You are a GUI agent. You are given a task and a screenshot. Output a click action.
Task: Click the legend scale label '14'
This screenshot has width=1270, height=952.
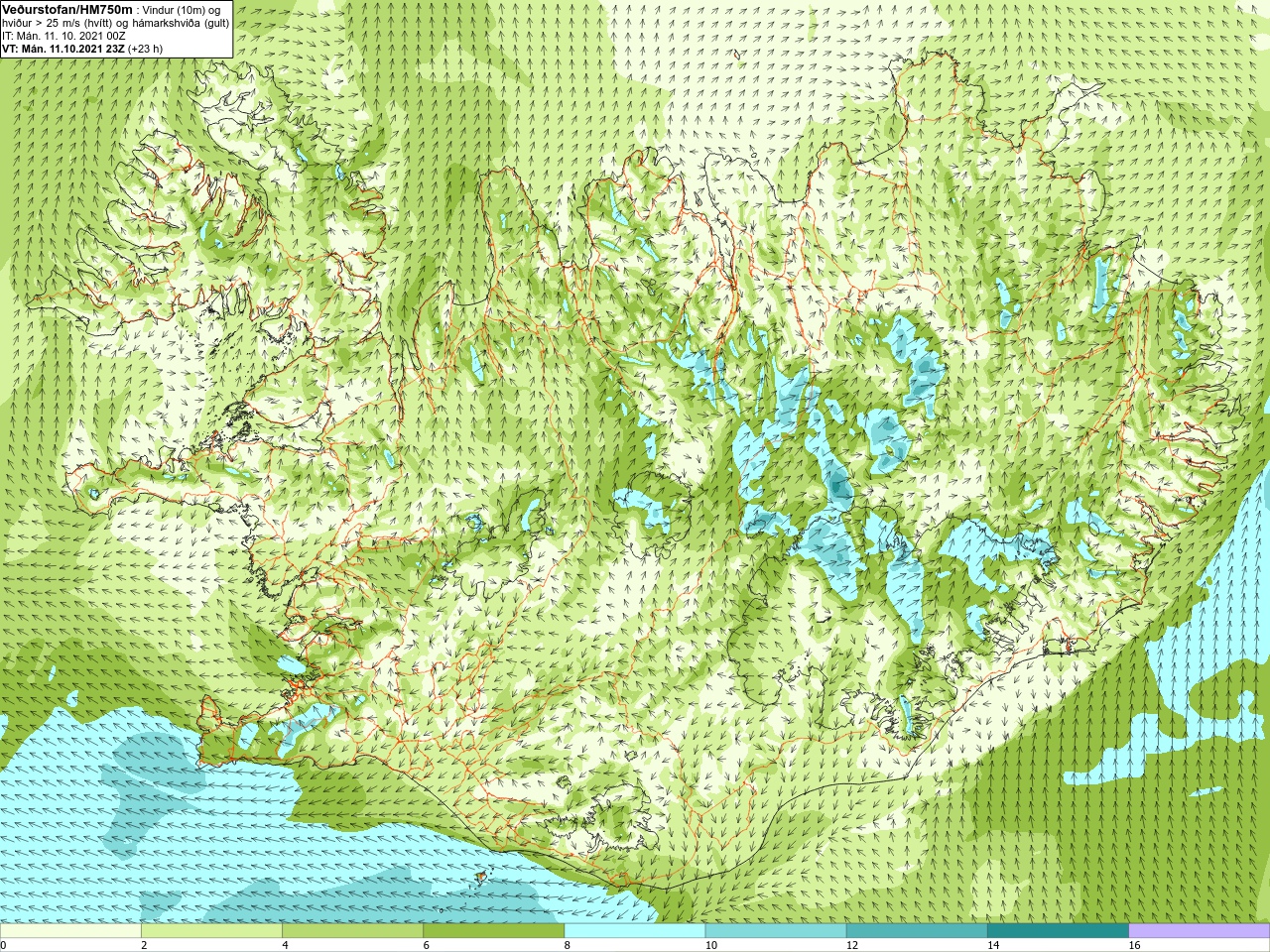click(x=993, y=945)
